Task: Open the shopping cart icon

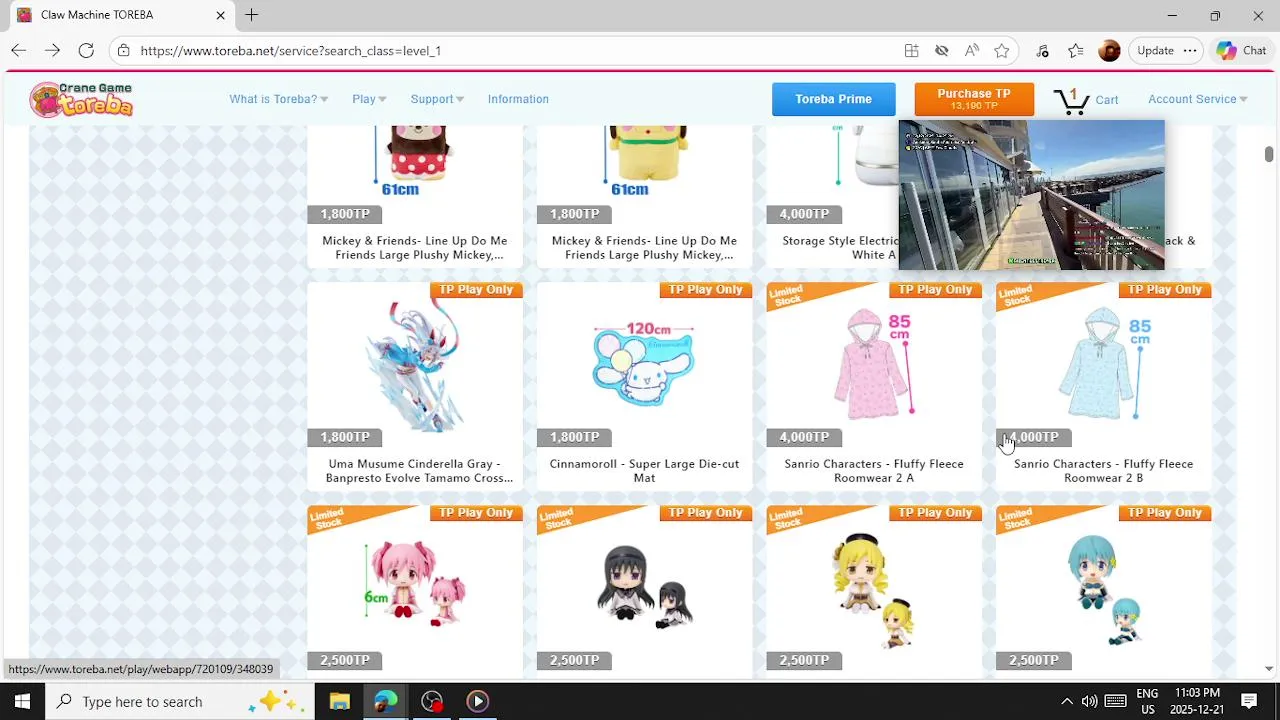Action: tap(1071, 100)
